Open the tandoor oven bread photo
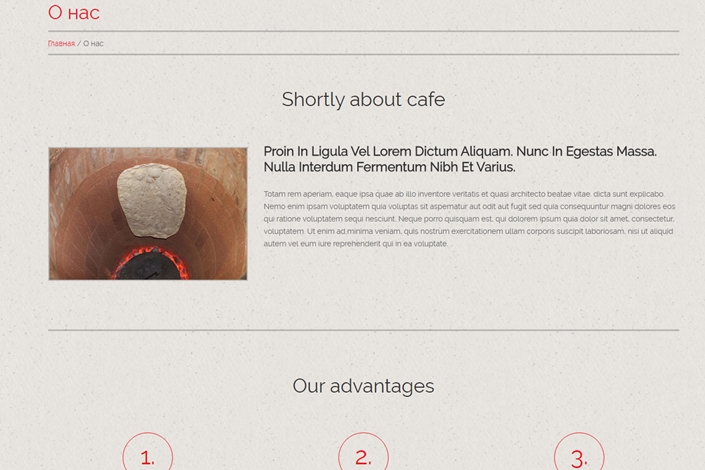The height and width of the screenshot is (470, 705). pos(148,214)
